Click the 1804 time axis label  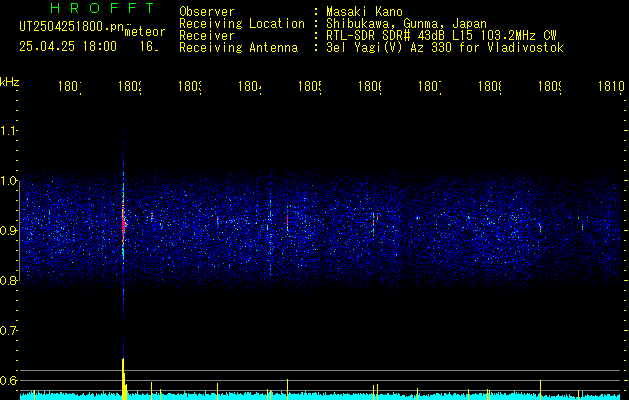click(250, 86)
